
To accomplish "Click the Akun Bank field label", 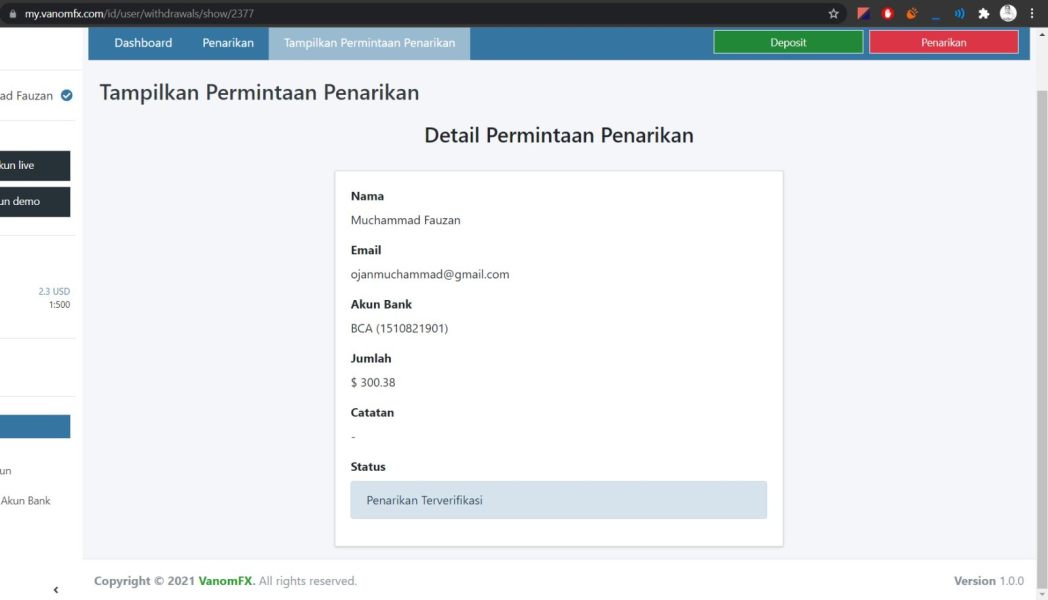I will 381,304.
